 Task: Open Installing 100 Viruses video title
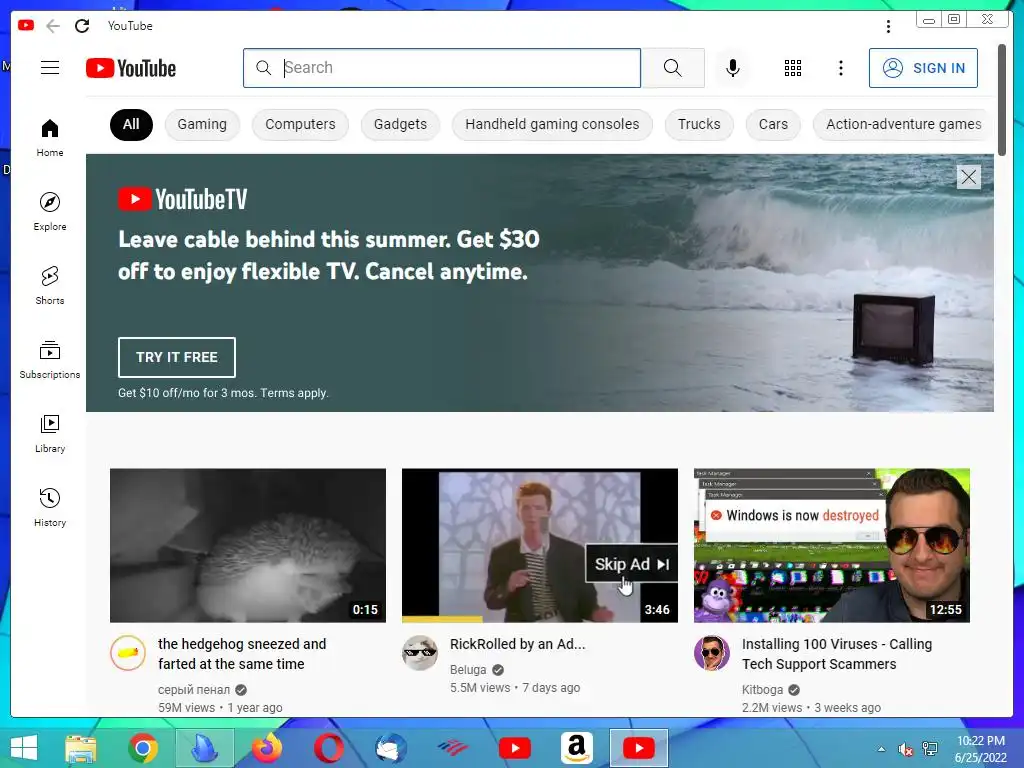click(837, 654)
